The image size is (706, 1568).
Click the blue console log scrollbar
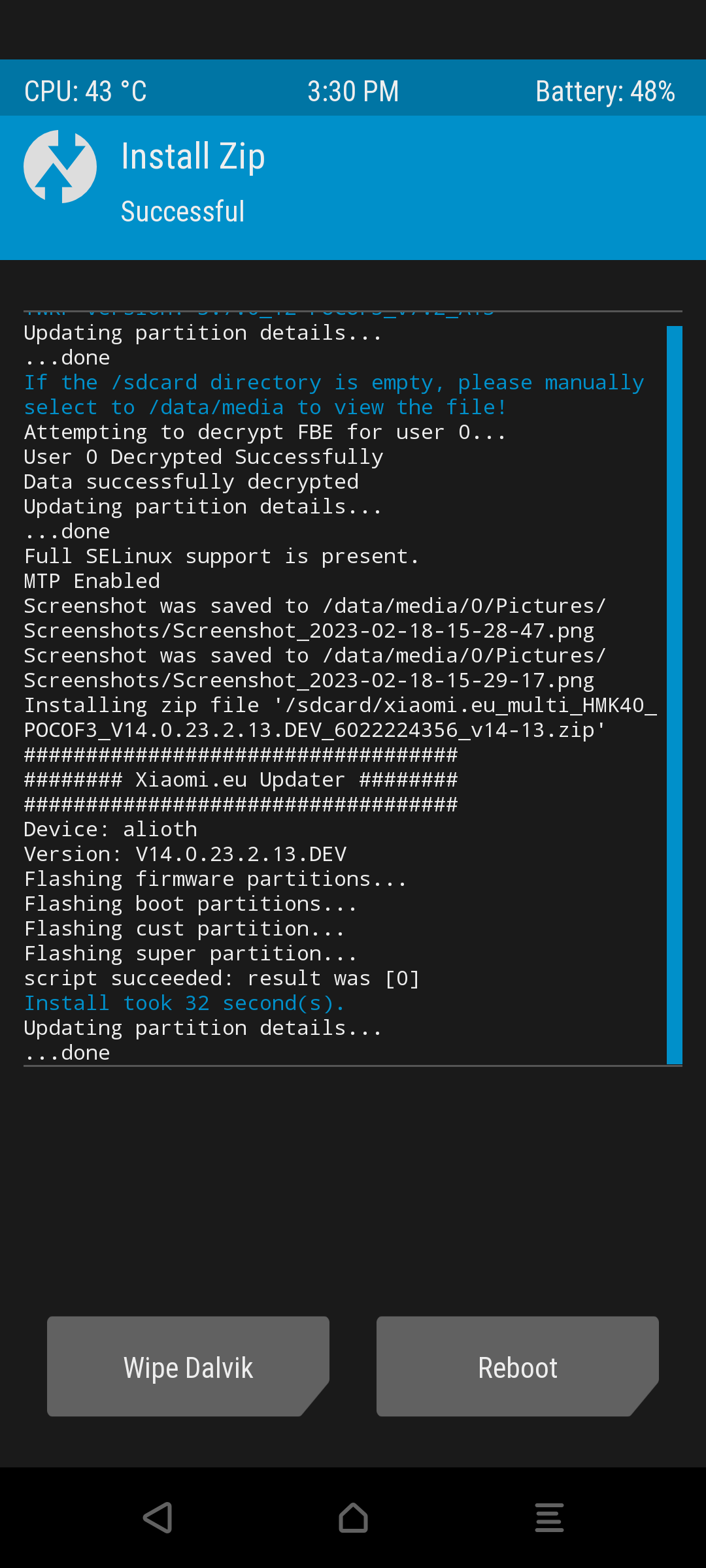pyautogui.click(x=675, y=695)
